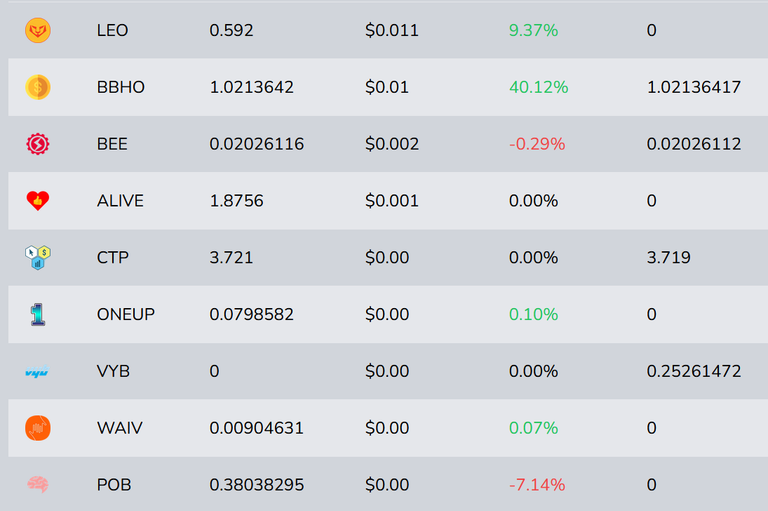Click the 9.37% LEO change
The width and height of the screenshot is (768, 511).
click(x=533, y=30)
